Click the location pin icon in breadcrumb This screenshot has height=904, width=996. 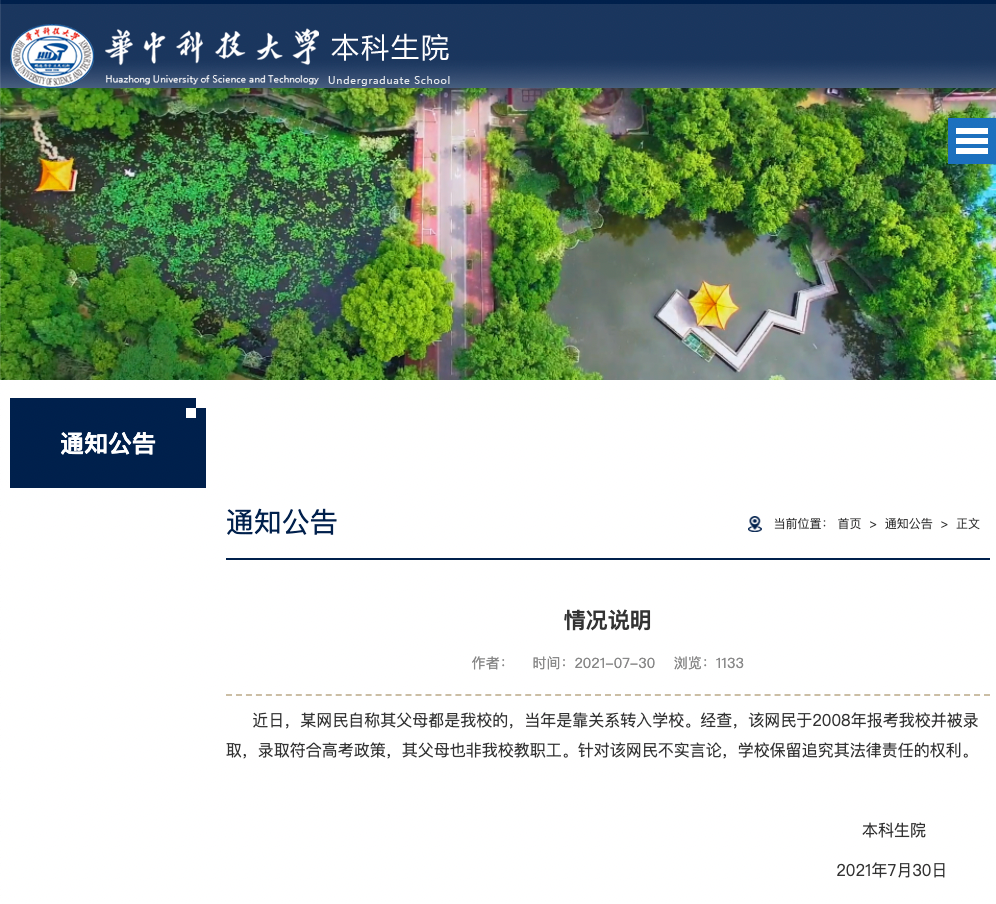point(755,524)
